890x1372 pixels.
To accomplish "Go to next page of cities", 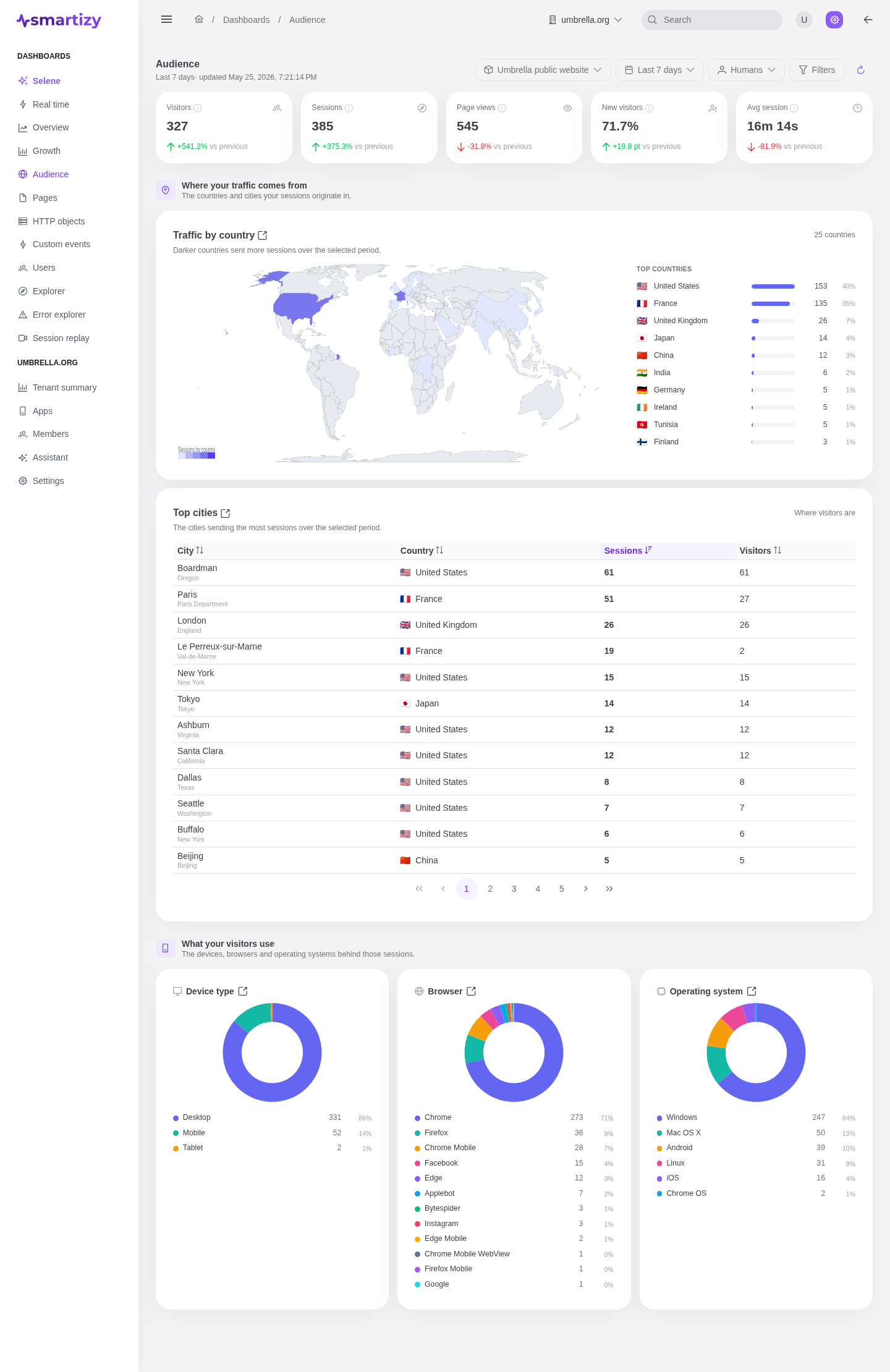I will coord(585,889).
